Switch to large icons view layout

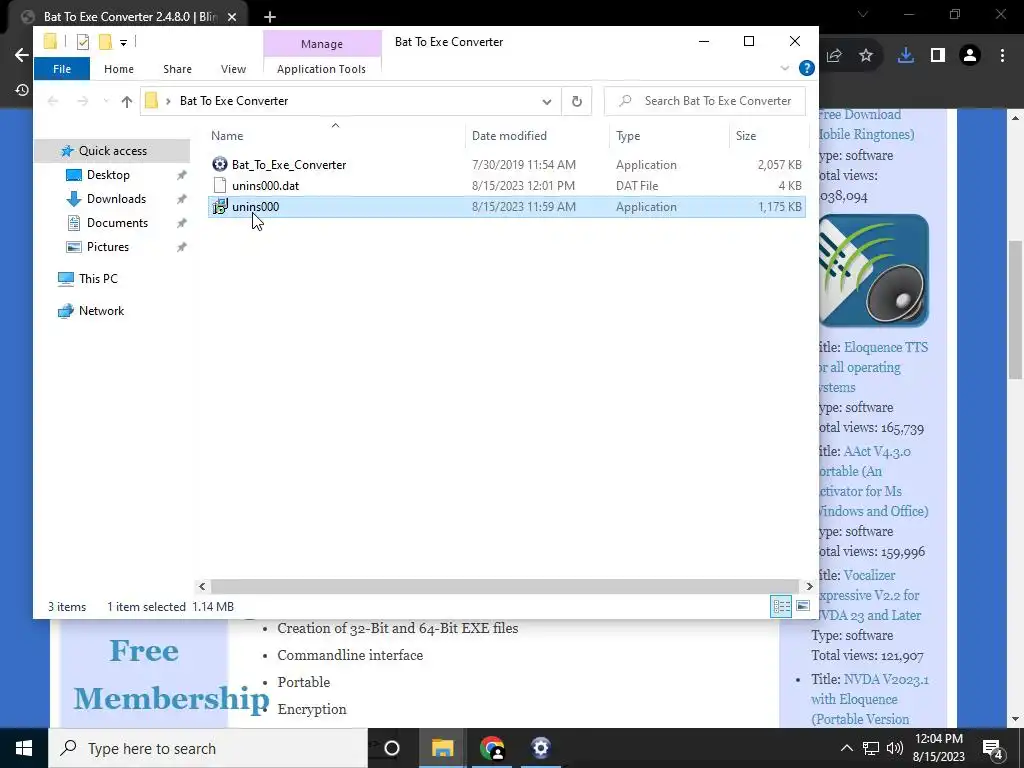coord(803,606)
